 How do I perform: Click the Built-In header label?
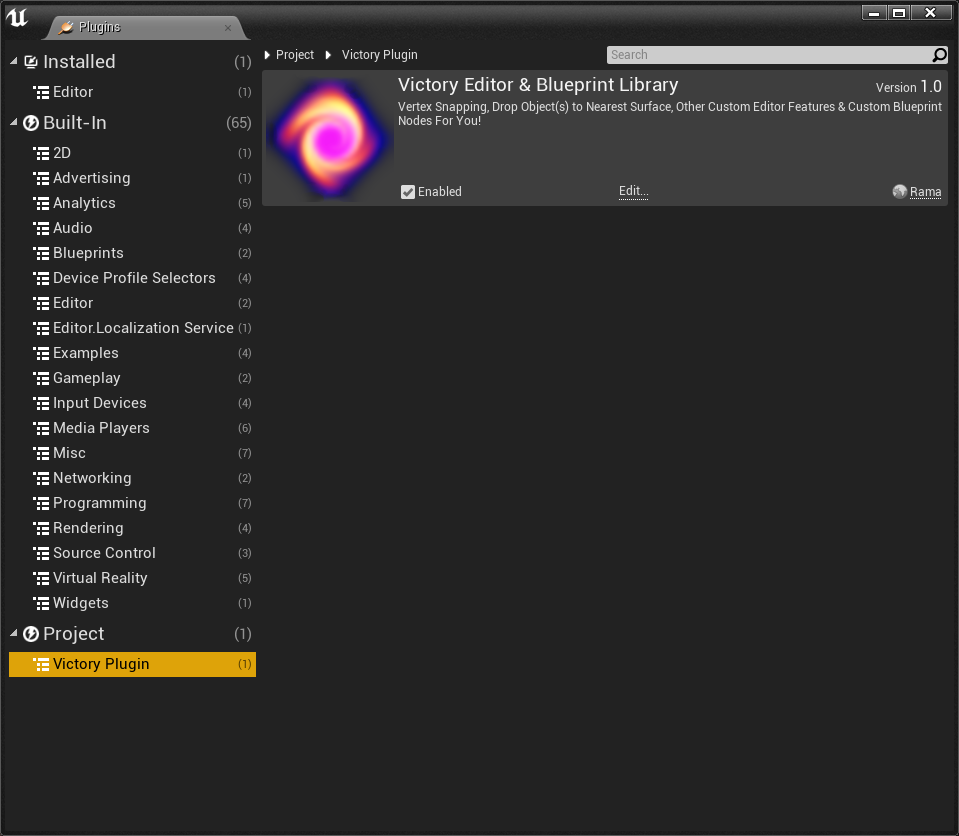(x=75, y=123)
